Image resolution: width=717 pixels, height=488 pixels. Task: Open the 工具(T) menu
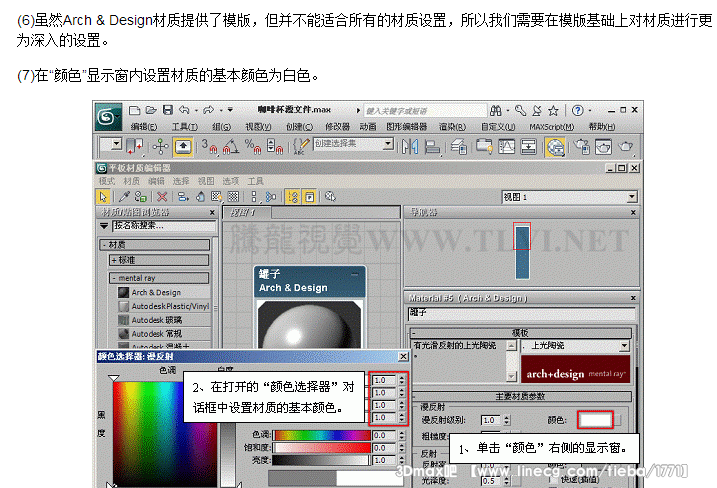click(185, 127)
